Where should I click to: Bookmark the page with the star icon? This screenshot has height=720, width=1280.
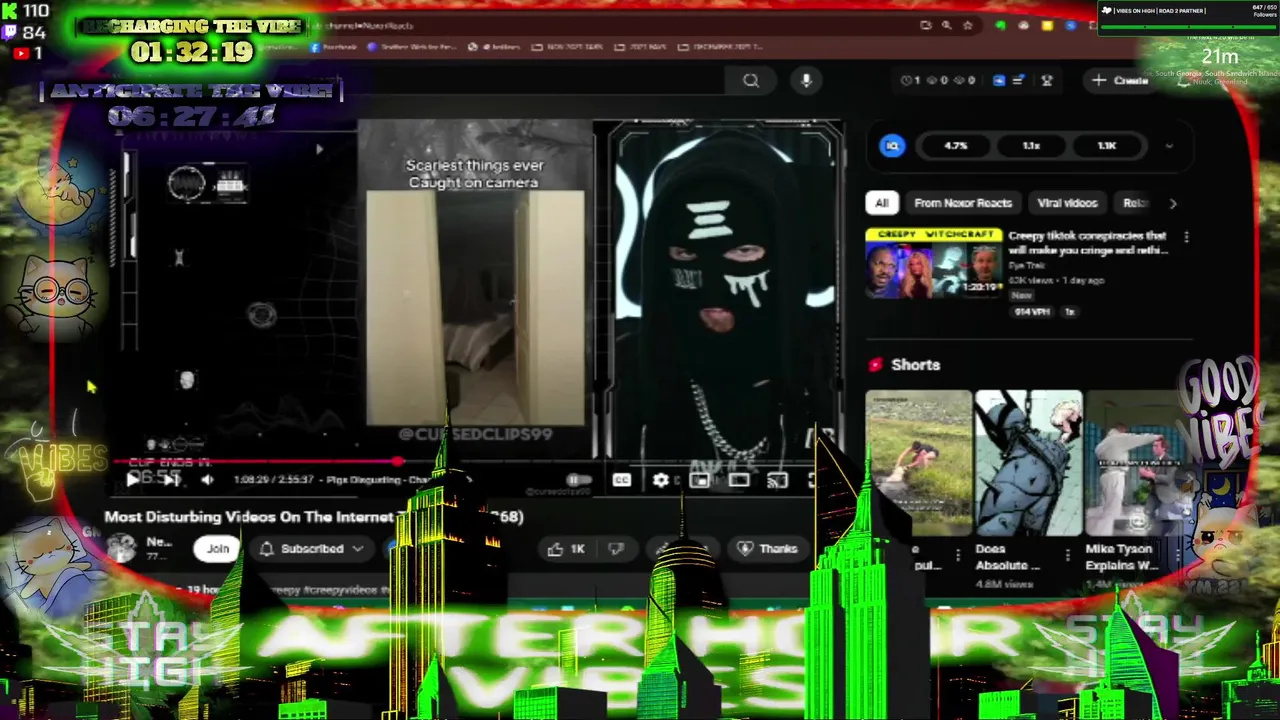pyautogui.click(x=968, y=25)
